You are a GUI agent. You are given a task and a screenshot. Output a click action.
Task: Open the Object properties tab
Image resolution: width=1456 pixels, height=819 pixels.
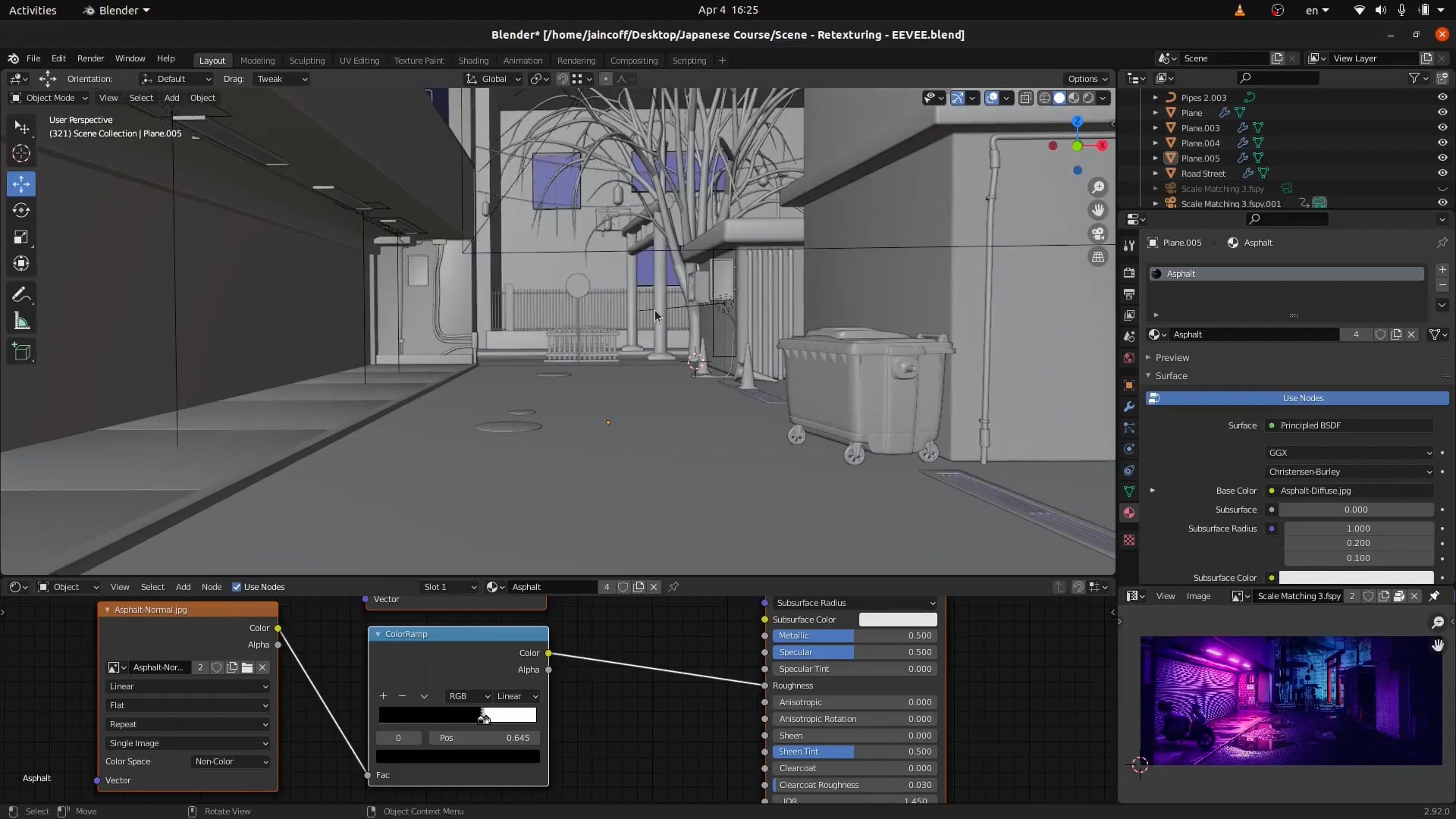(1129, 385)
